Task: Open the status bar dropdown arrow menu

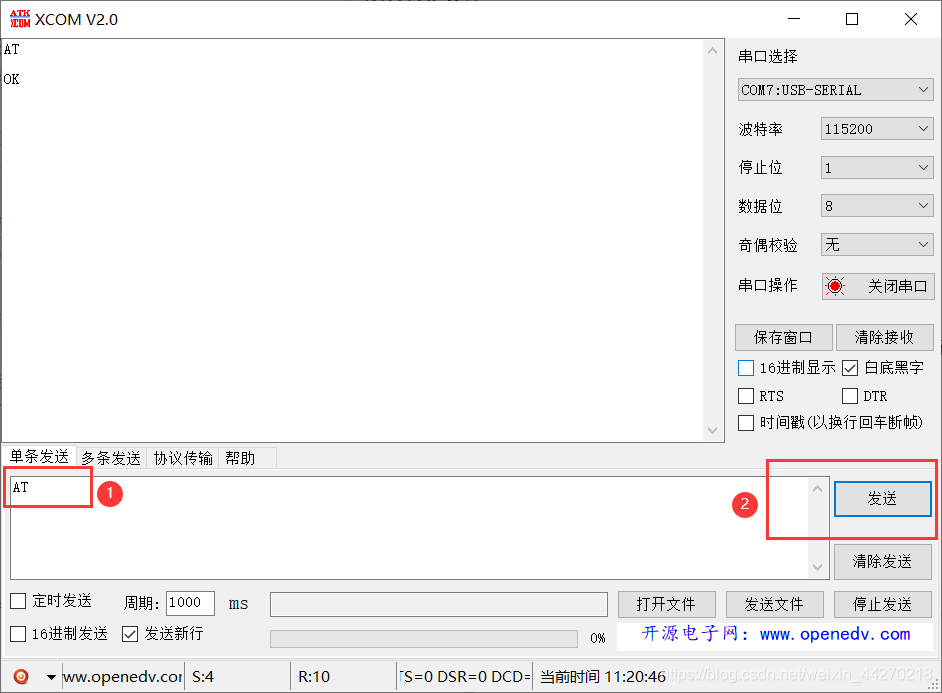Action: pyautogui.click(x=51, y=677)
